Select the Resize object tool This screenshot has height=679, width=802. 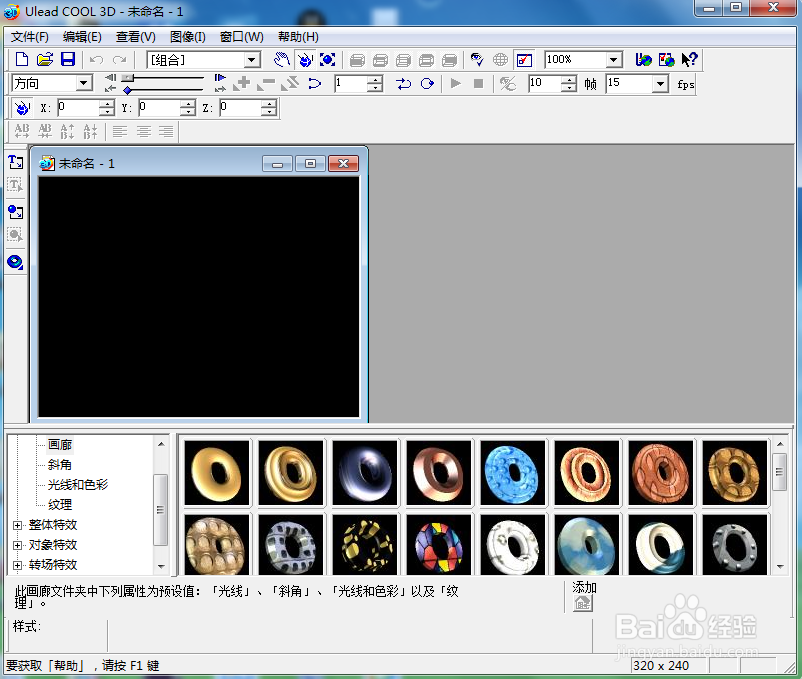[x=328, y=60]
